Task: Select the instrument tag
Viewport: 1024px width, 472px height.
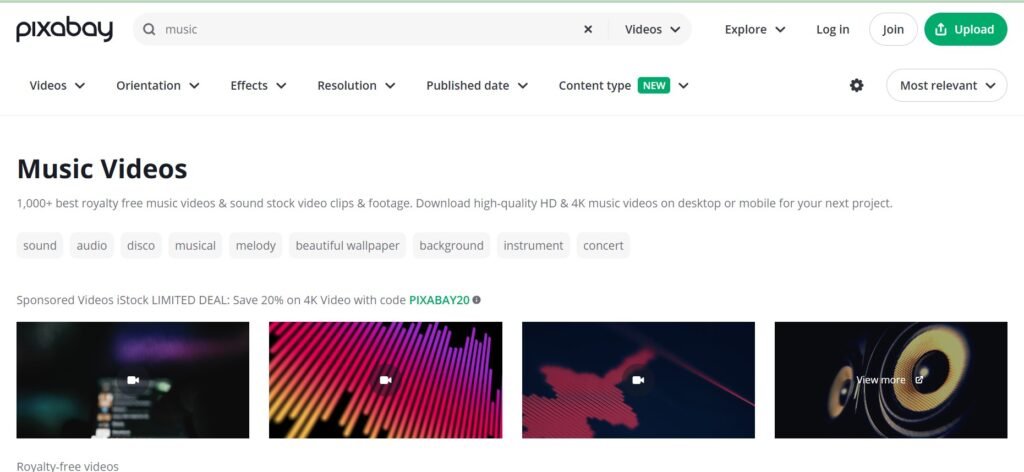Action: 534,245
